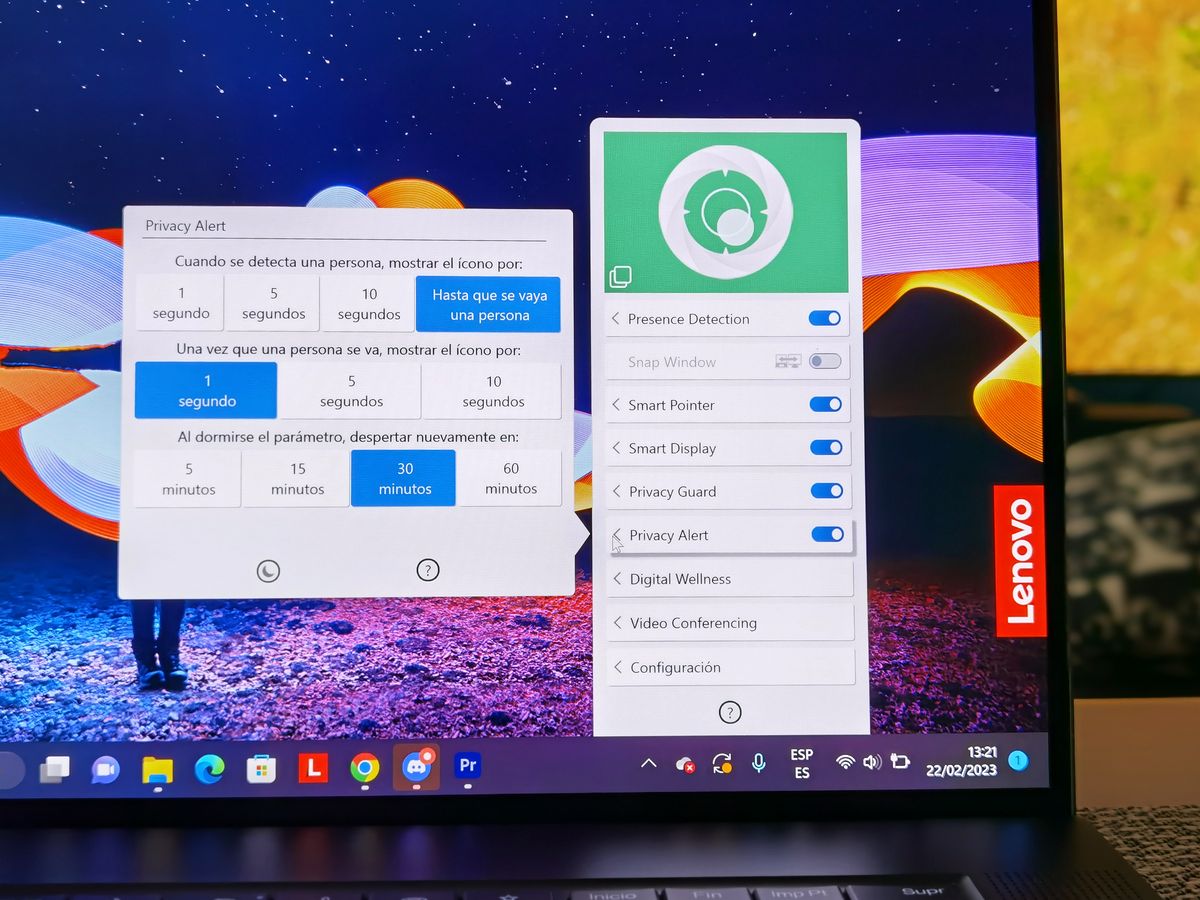Open Google Chrome from the taskbar

365,767
